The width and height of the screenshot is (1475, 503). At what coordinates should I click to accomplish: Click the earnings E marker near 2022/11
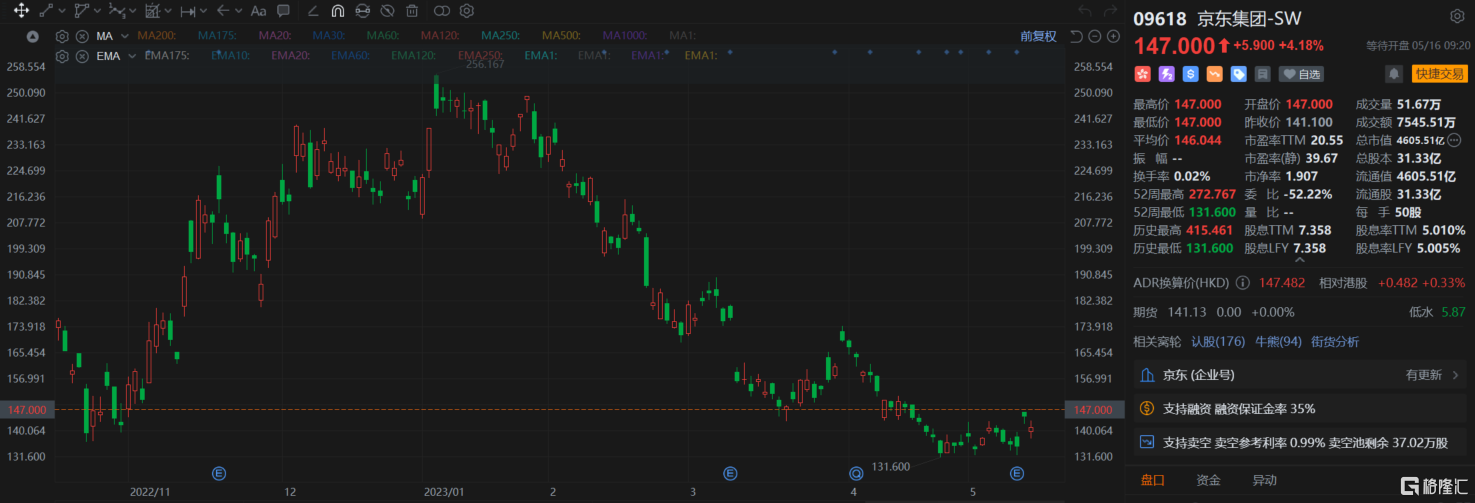[x=218, y=472]
